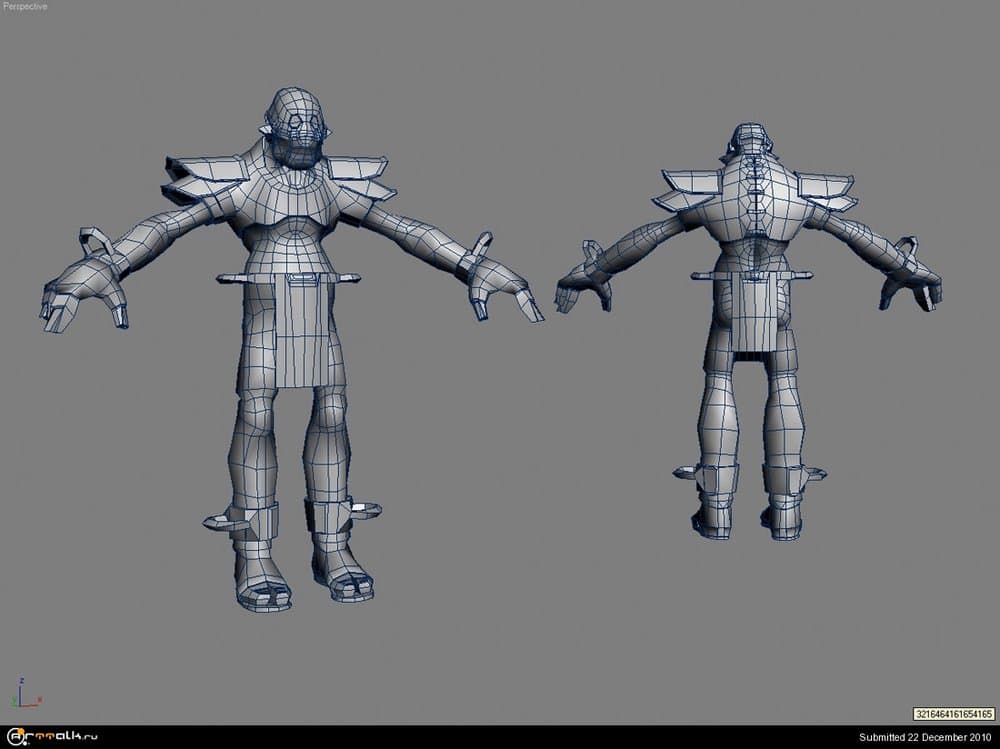Click the front-facing model's hand nearest the back-facing model
1000x749 pixels.
tap(500, 285)
